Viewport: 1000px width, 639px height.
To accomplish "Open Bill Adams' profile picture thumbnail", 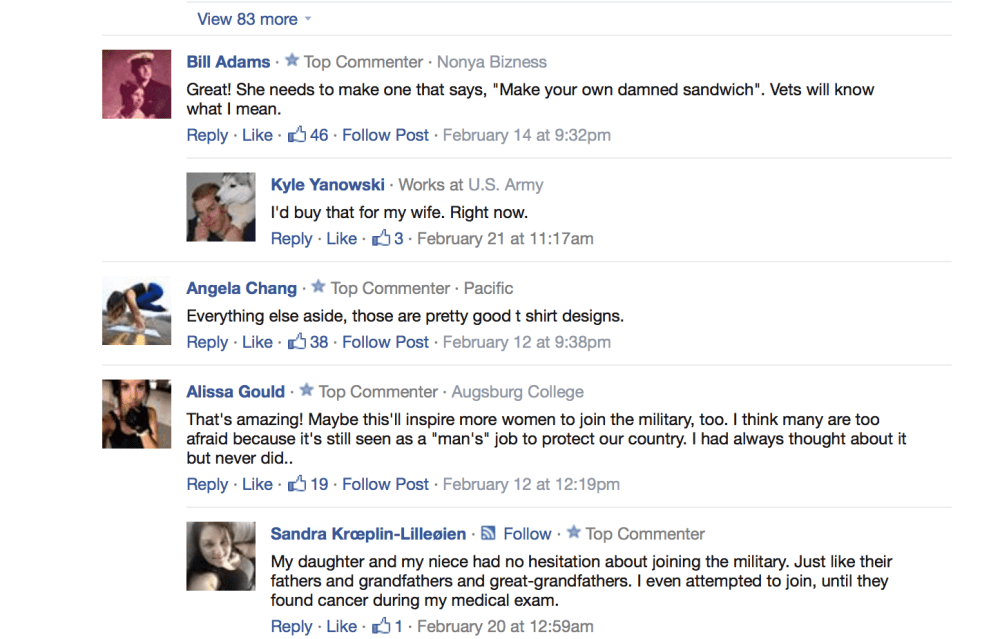I will [x=136, y=84].
